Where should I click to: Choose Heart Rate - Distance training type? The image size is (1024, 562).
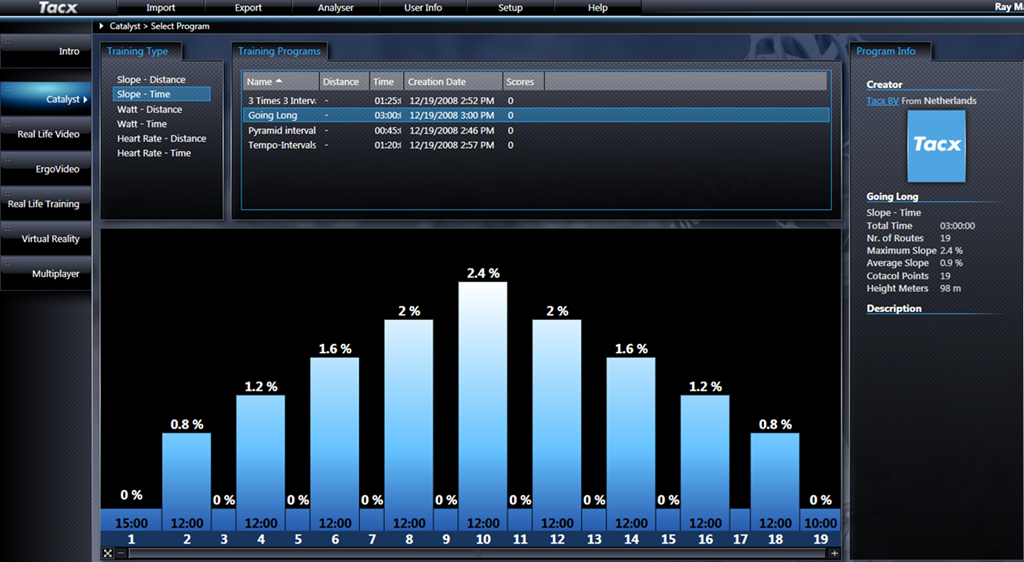[x=161, y=138]
